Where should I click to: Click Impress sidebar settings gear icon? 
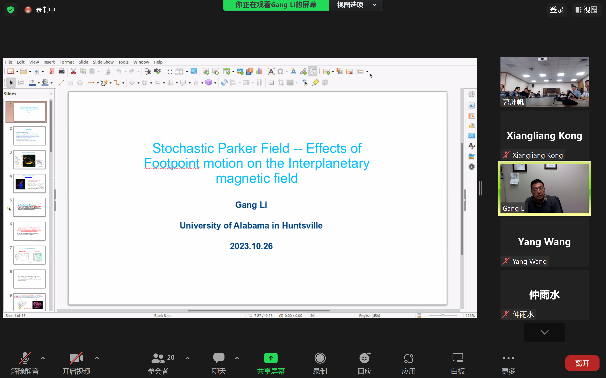coord(472,167)
